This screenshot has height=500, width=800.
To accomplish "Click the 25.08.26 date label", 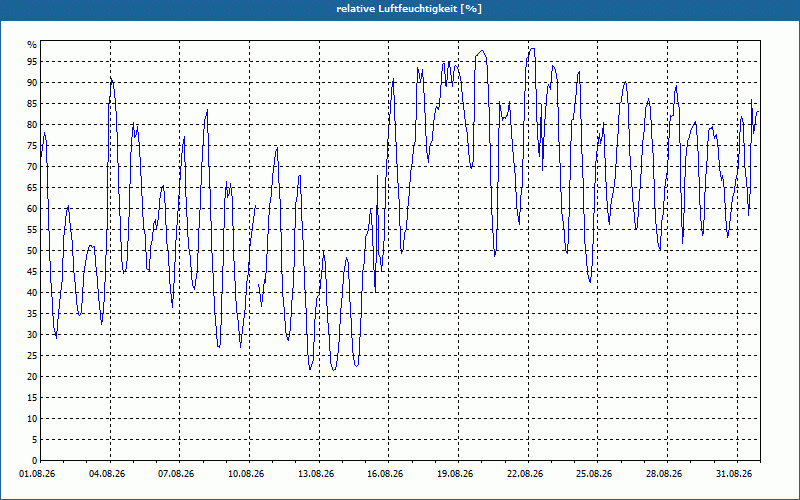I will pos(594,474).
